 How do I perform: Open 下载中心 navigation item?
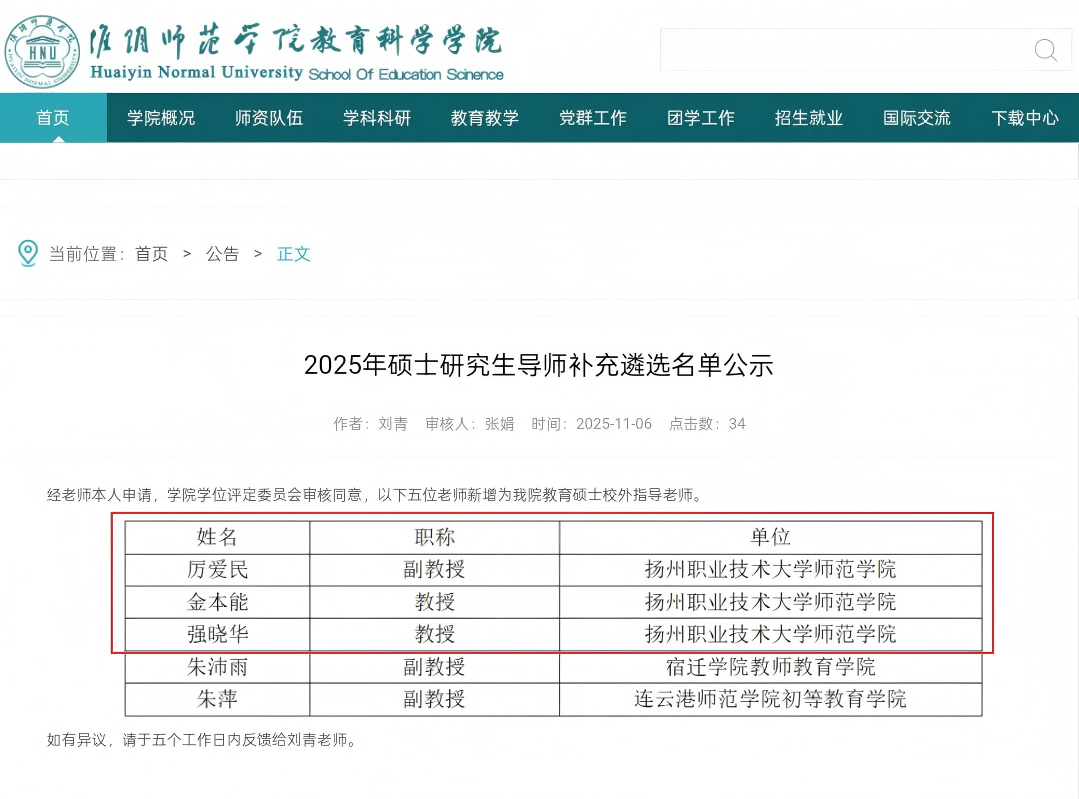tap(1025, 118)
